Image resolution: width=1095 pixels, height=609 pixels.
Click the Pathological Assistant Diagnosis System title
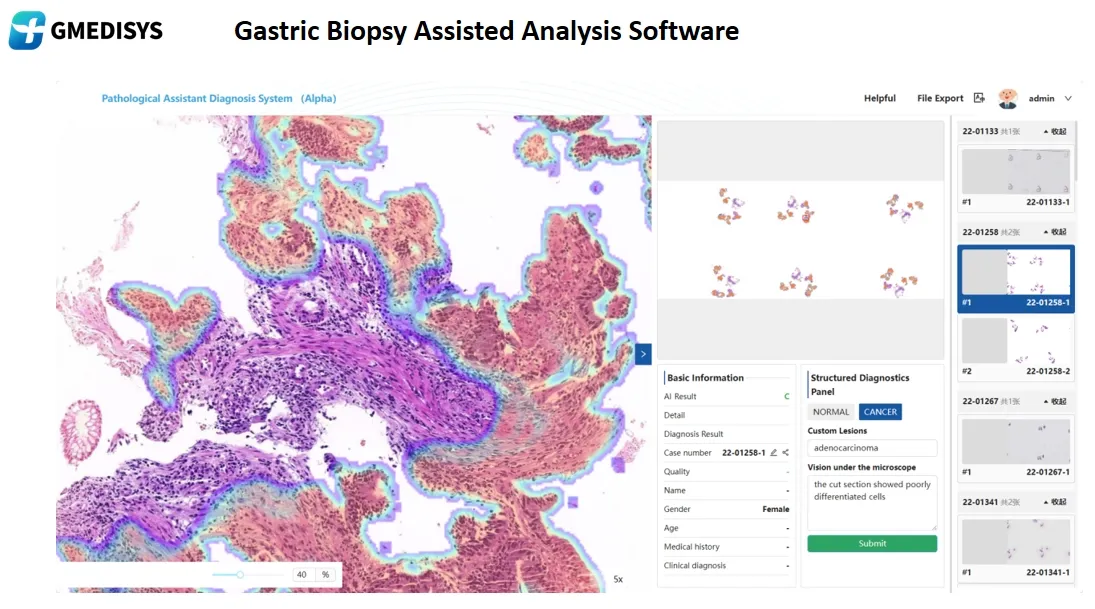[218, 99]
